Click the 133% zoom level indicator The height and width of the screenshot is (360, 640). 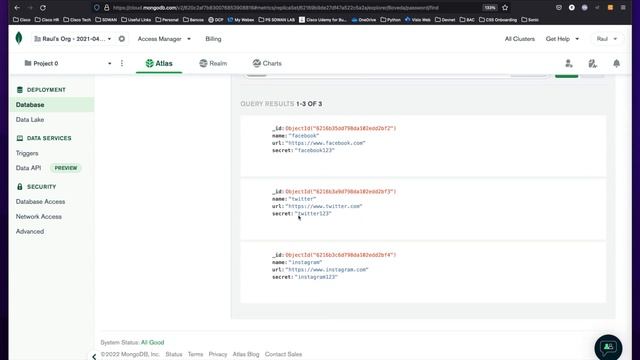tap(489, 8)
